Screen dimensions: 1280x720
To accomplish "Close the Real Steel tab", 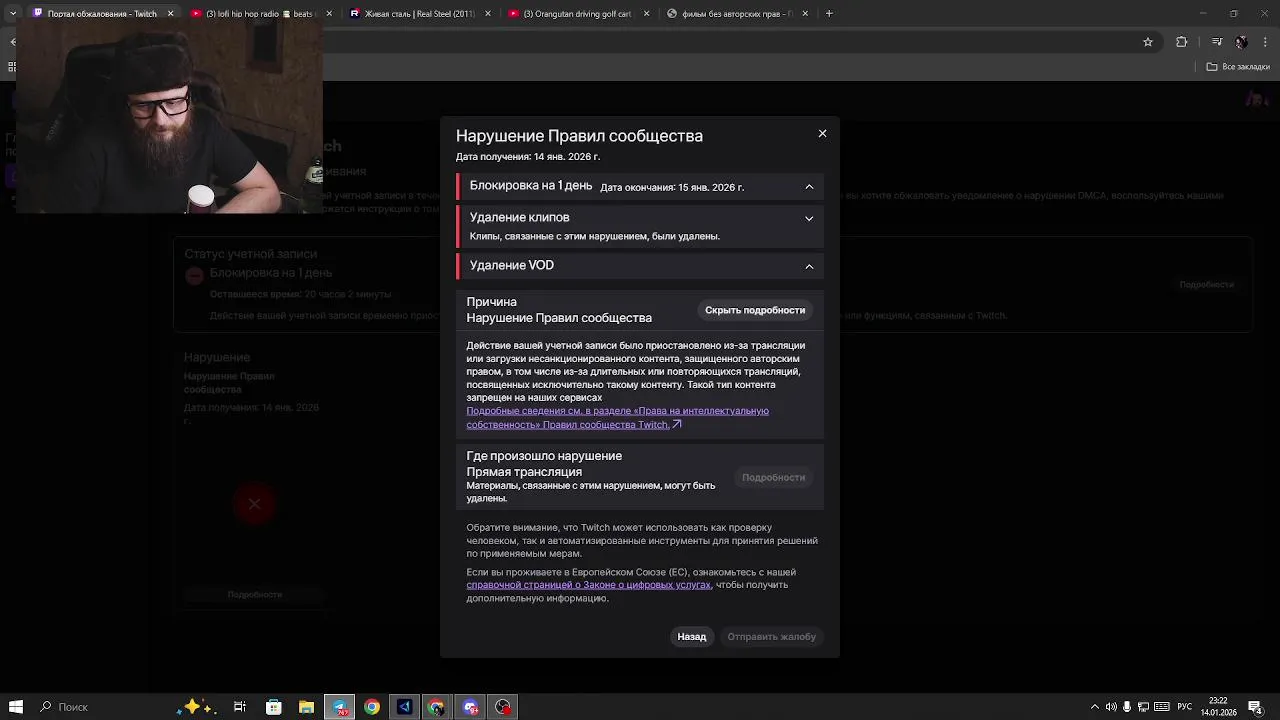I will click(487, 14).
